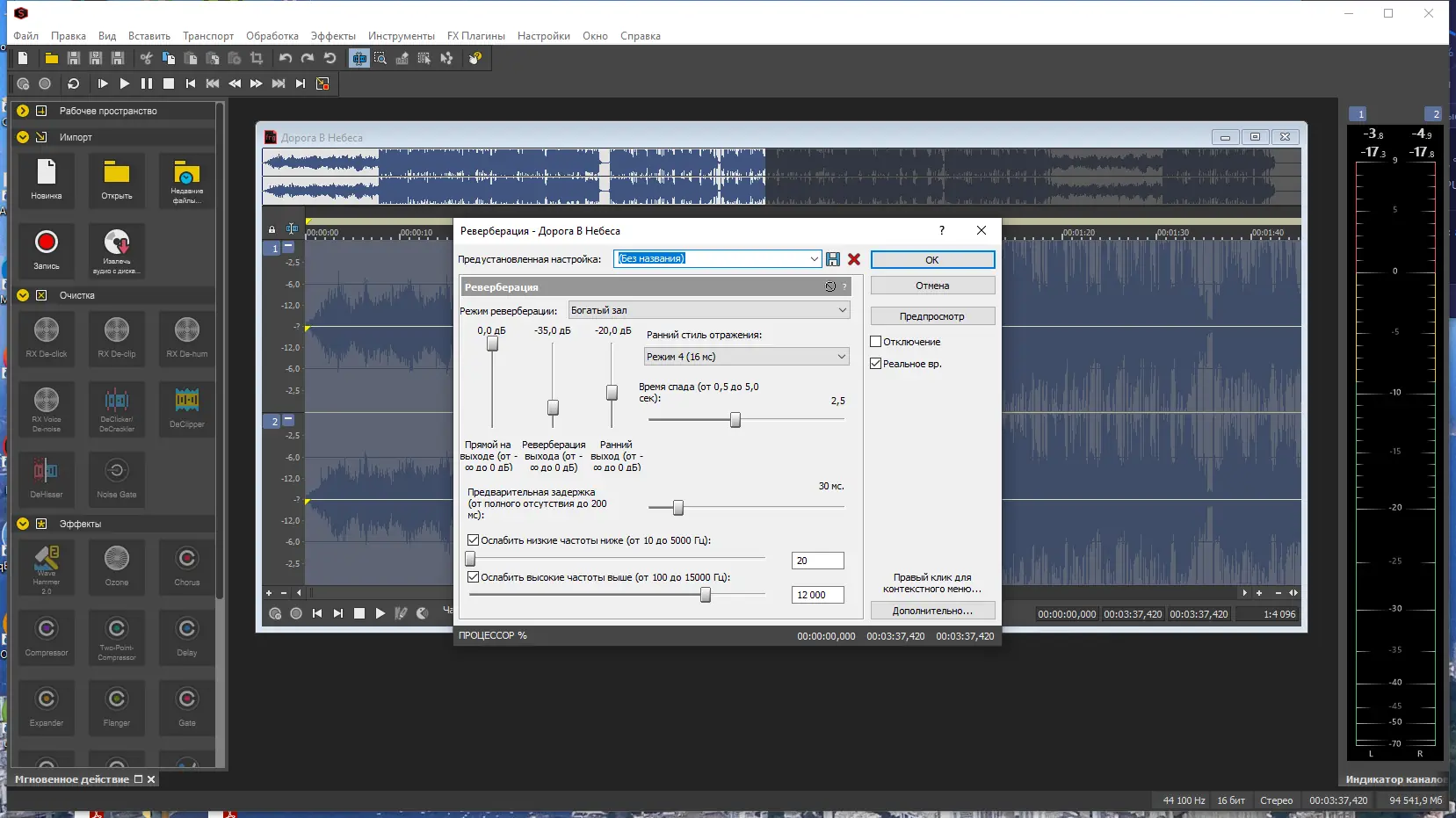
Task: Open the Wave Hammer 2.0 effect
Action: click(47, 567)
